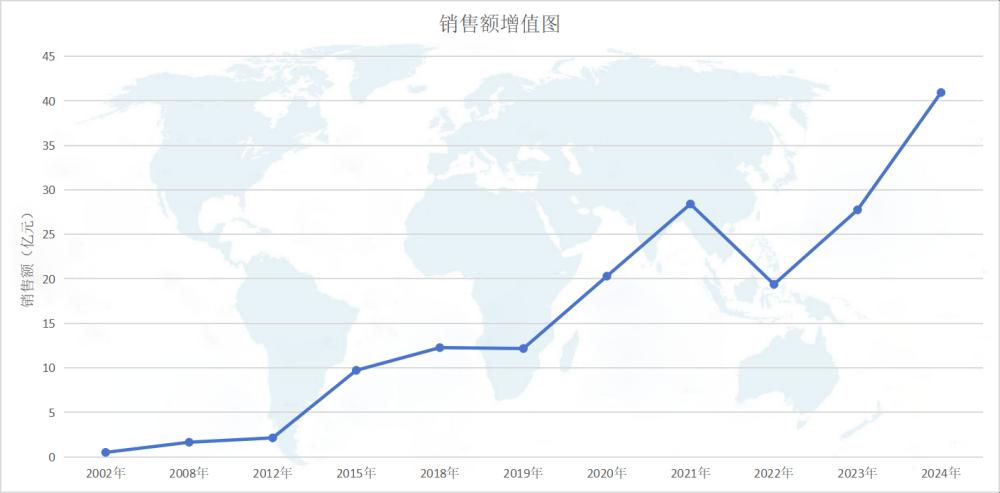Click the 0 y-axis value label

(x=51, y=457)
